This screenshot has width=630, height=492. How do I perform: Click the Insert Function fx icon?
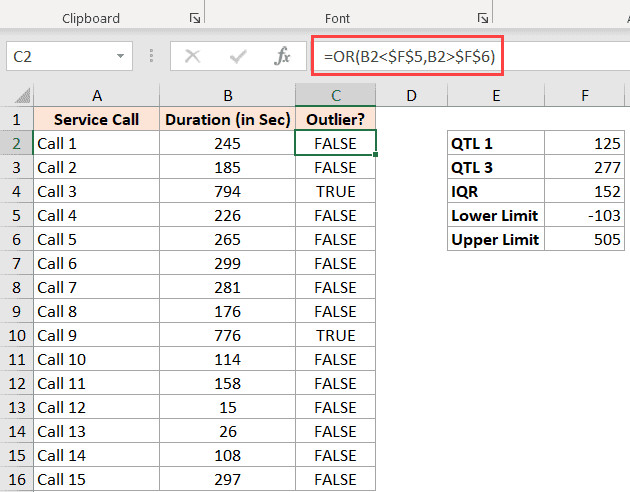(283, 57)
